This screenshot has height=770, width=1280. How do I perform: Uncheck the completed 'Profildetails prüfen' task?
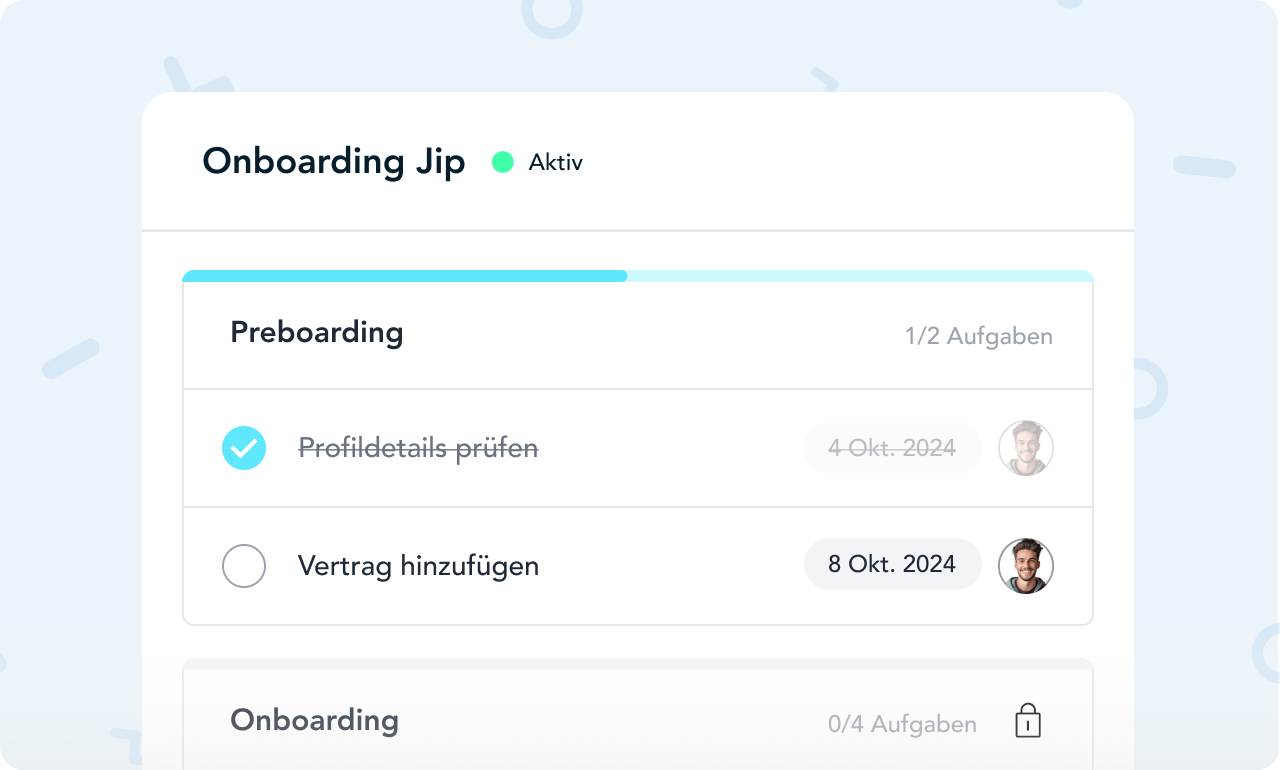point(244,448)
